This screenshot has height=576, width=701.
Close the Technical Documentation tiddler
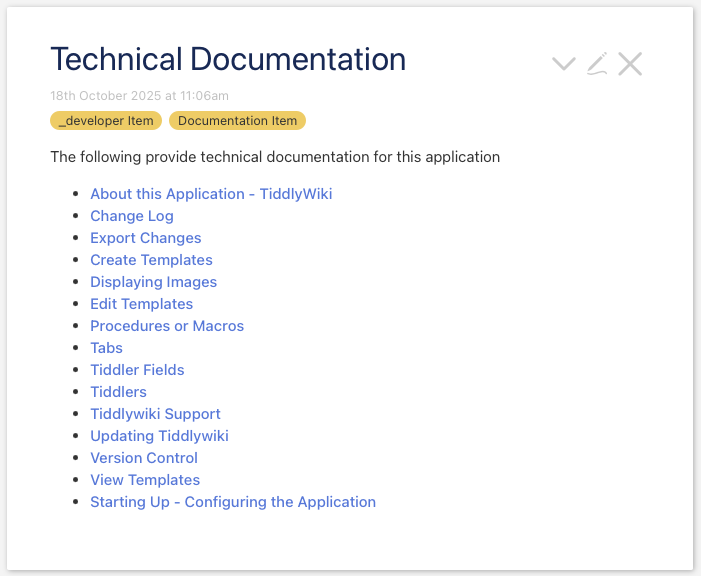click(630, 64)
